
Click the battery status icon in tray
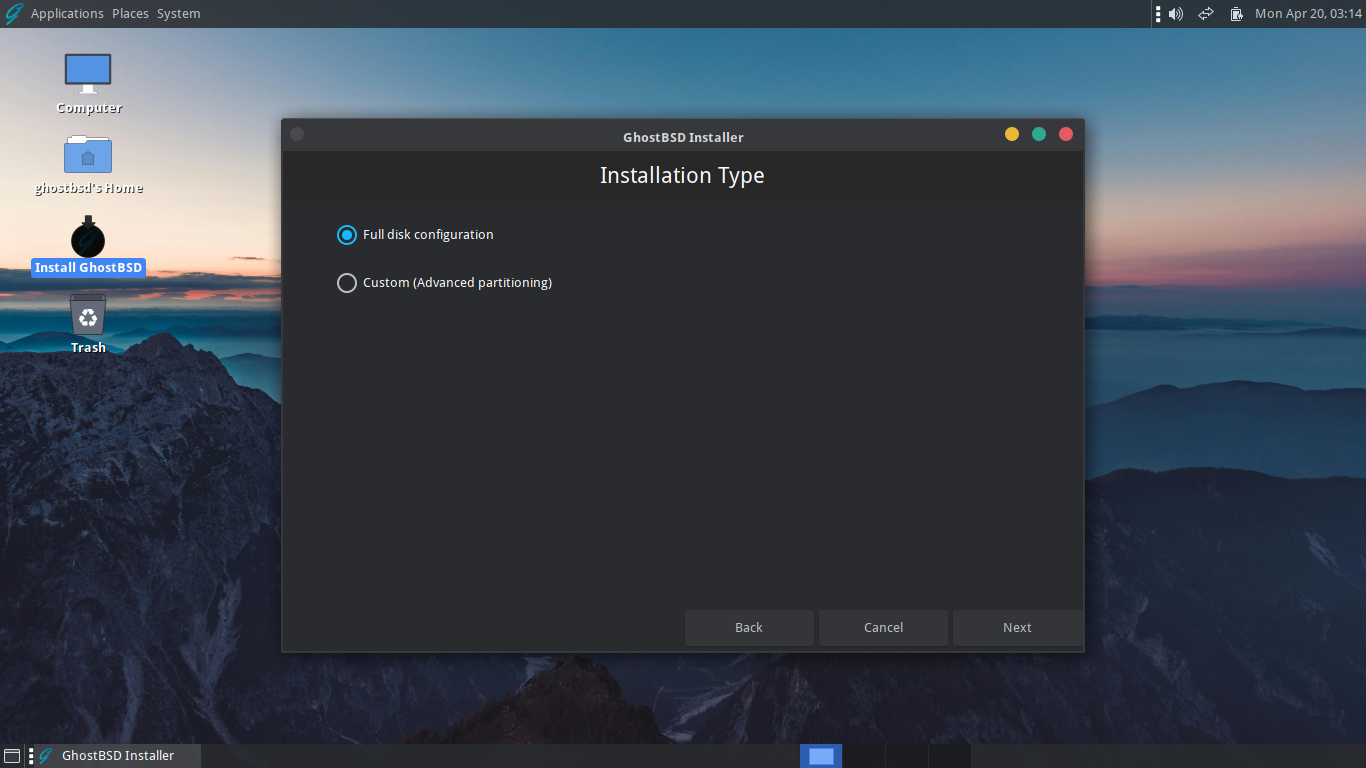click(x=1237, y=14)
